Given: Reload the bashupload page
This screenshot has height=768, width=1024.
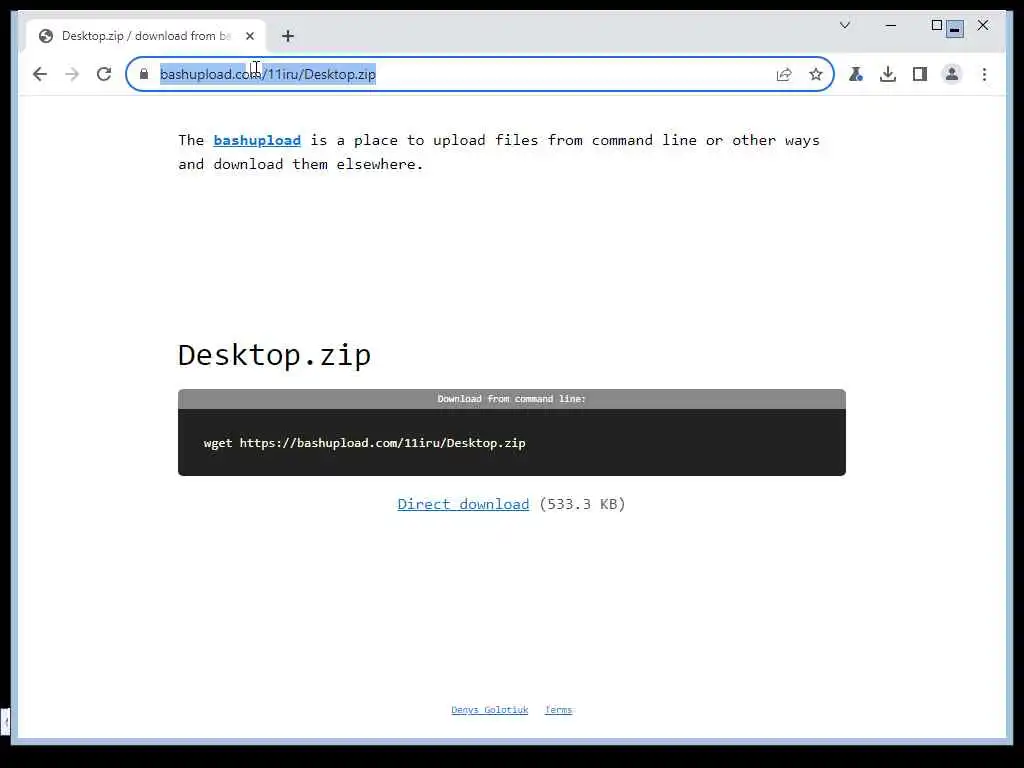Looking at the screenshot, I should 104,74.
